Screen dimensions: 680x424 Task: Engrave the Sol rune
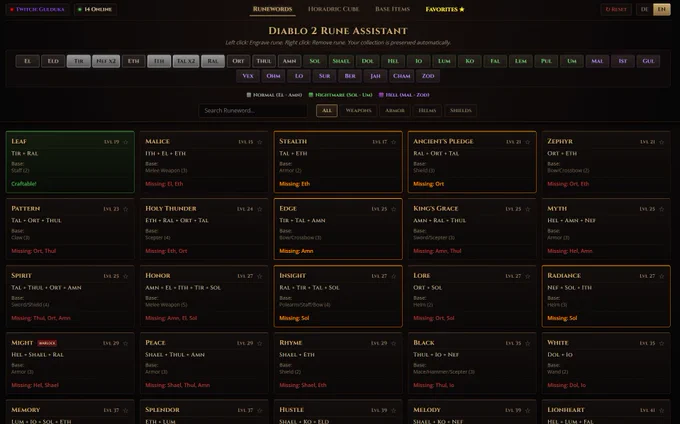pyautogui.click(x=315, y=61)
